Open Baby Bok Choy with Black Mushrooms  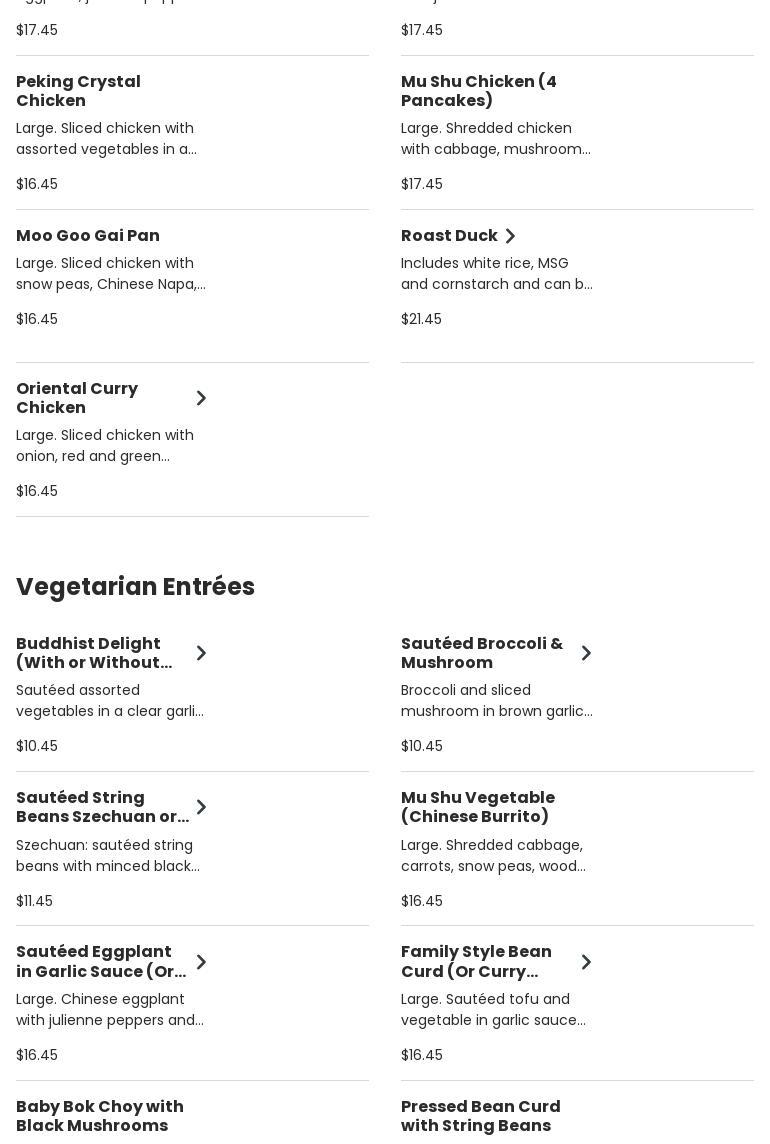point(100,1116)
